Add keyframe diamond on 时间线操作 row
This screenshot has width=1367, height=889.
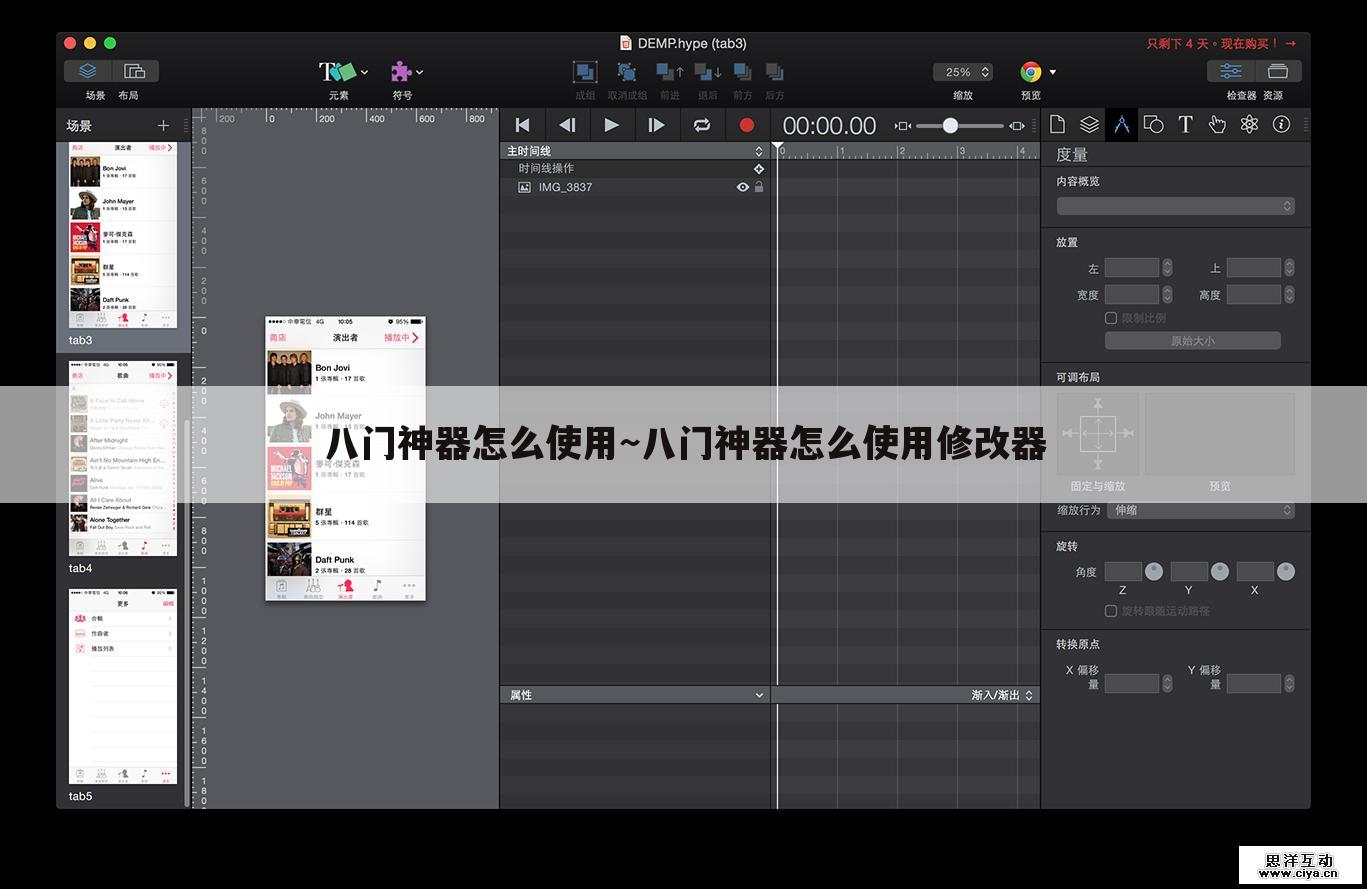pos(759,169)
